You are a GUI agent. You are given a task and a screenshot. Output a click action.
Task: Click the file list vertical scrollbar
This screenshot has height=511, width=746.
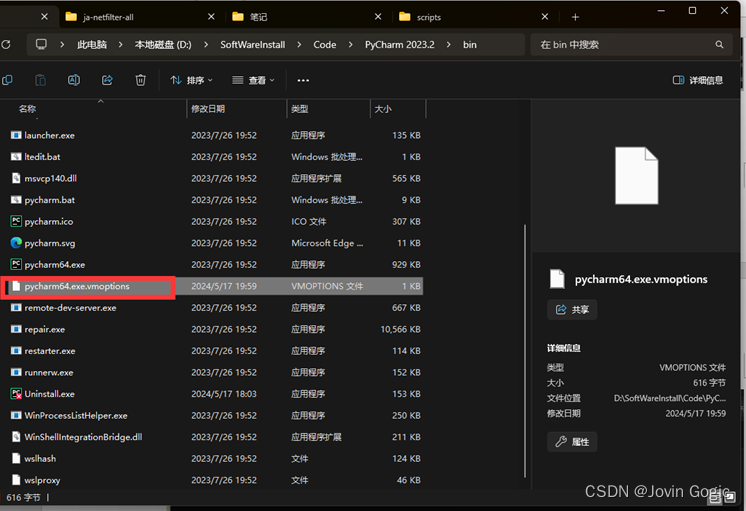[x=525, y=351]
